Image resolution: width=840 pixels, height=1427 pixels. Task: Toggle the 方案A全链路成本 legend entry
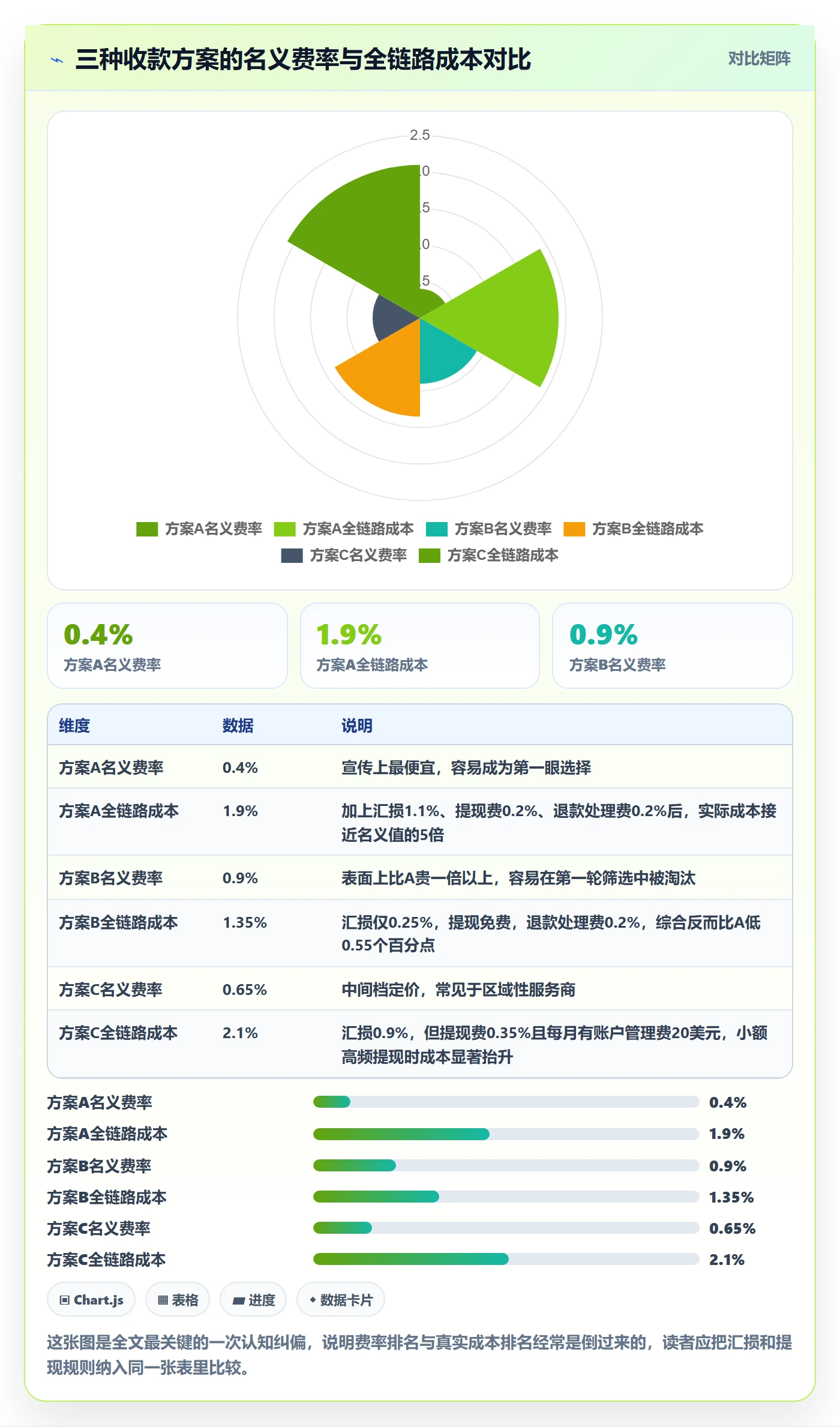344,529
